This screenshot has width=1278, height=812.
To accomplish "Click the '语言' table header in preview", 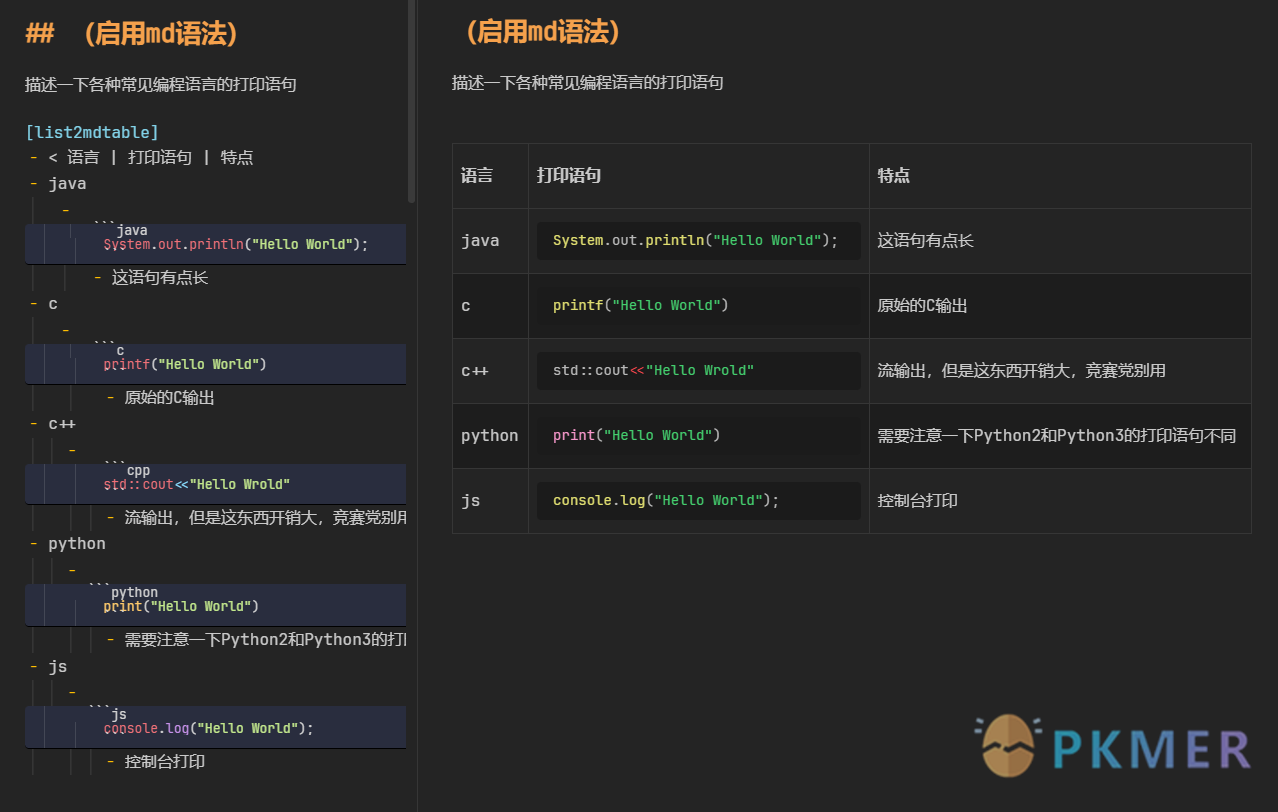I will tap(477, 176).
